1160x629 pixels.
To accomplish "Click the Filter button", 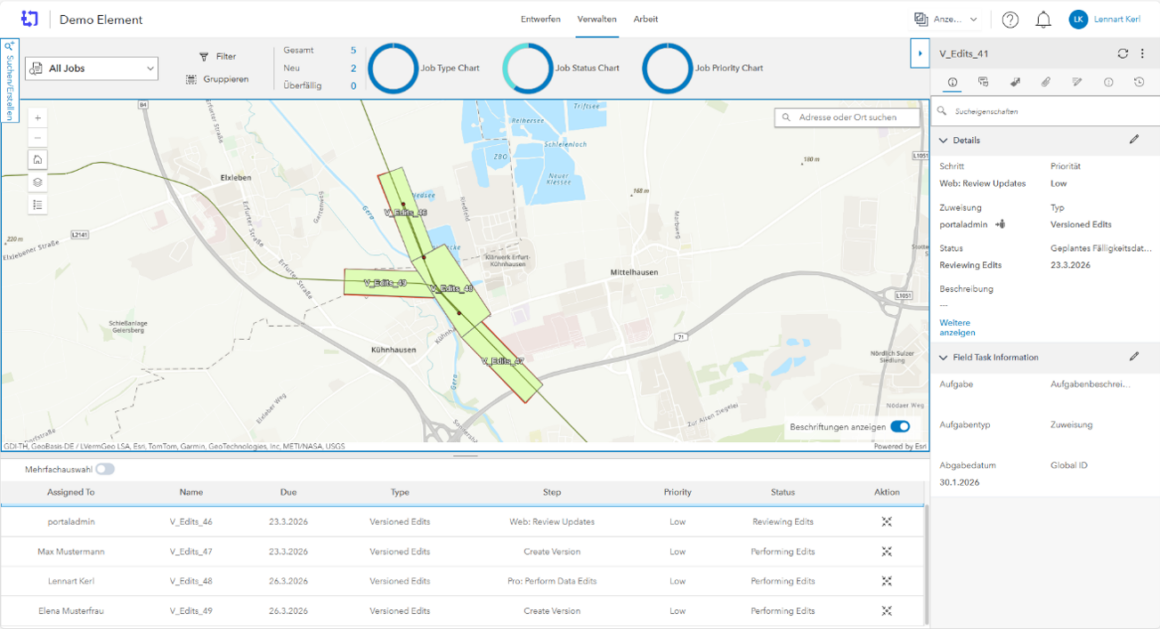I will point(218,56).
